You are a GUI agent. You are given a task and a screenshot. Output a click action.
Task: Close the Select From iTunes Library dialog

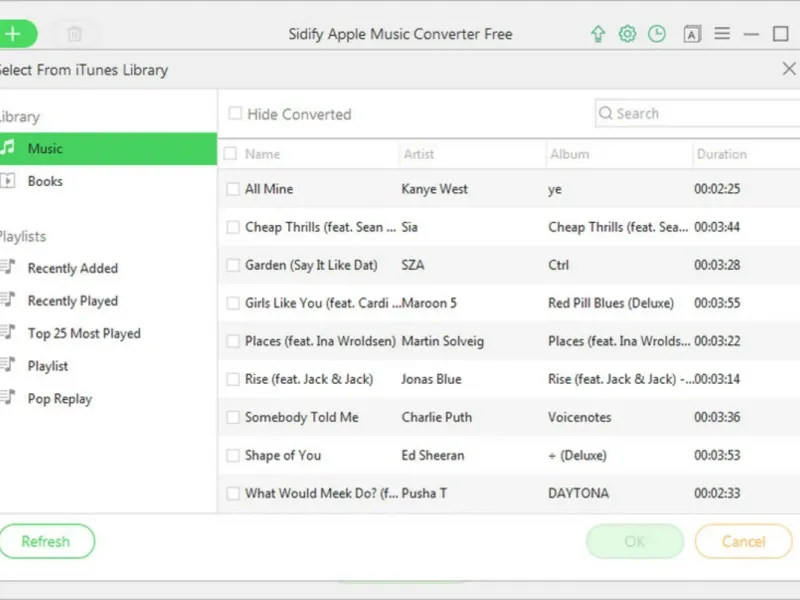(x=788, y=69)
